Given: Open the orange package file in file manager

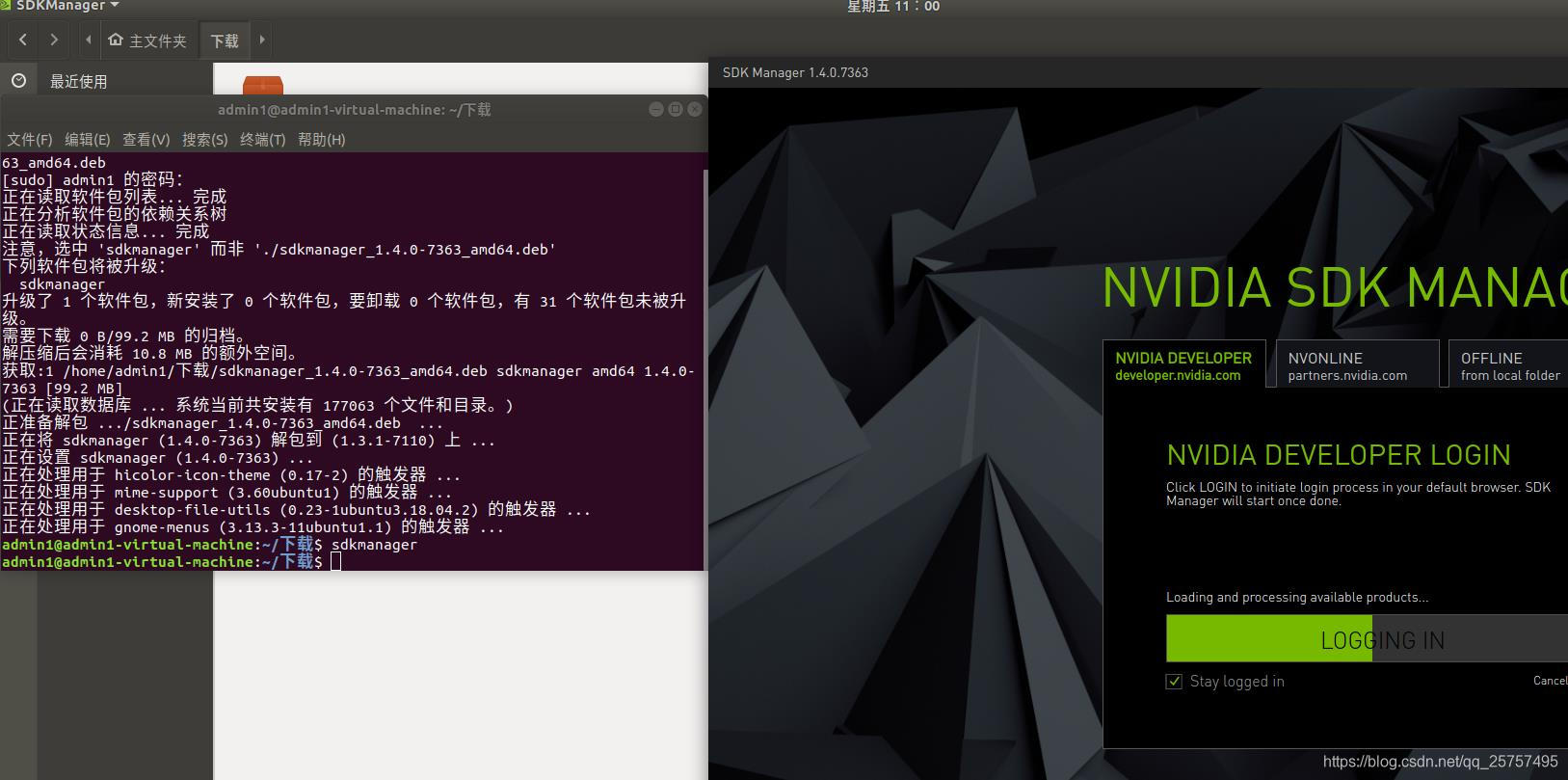Looking at the screenshot, I should tap(263, 87).
